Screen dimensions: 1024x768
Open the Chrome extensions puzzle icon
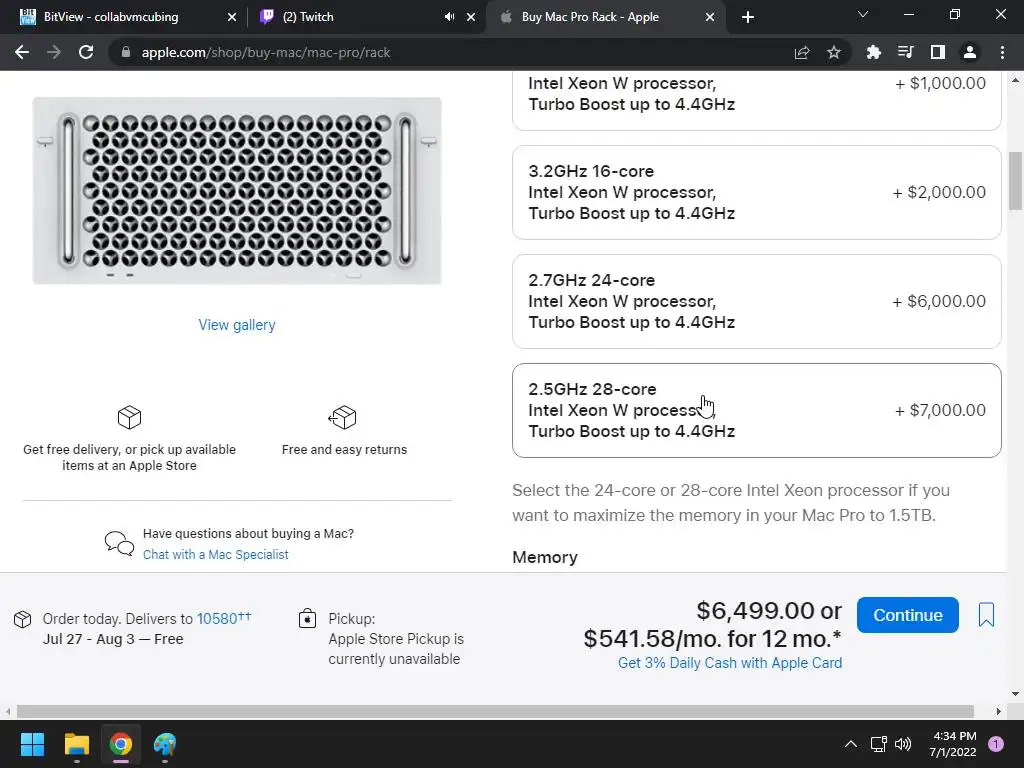[x=874, y=52]
